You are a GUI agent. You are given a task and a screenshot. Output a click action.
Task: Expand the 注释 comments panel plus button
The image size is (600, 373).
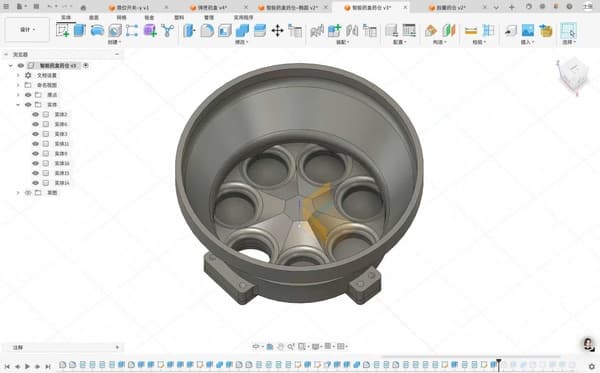coord(117,347)
